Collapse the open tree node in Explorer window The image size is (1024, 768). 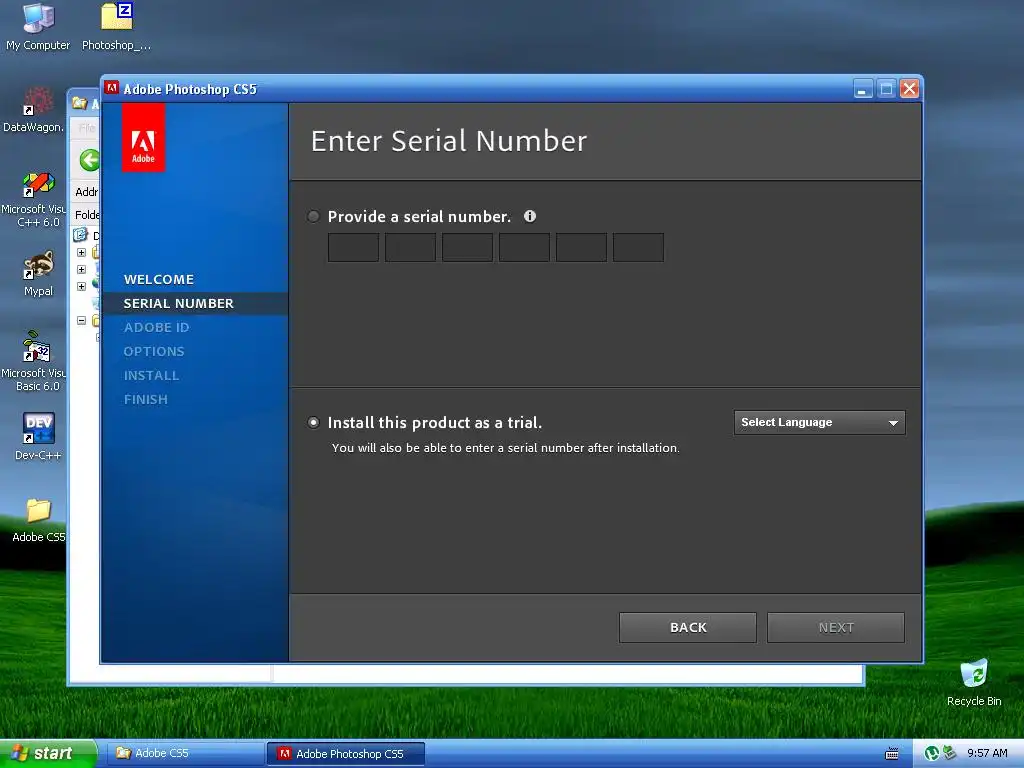tap(81, 320)
